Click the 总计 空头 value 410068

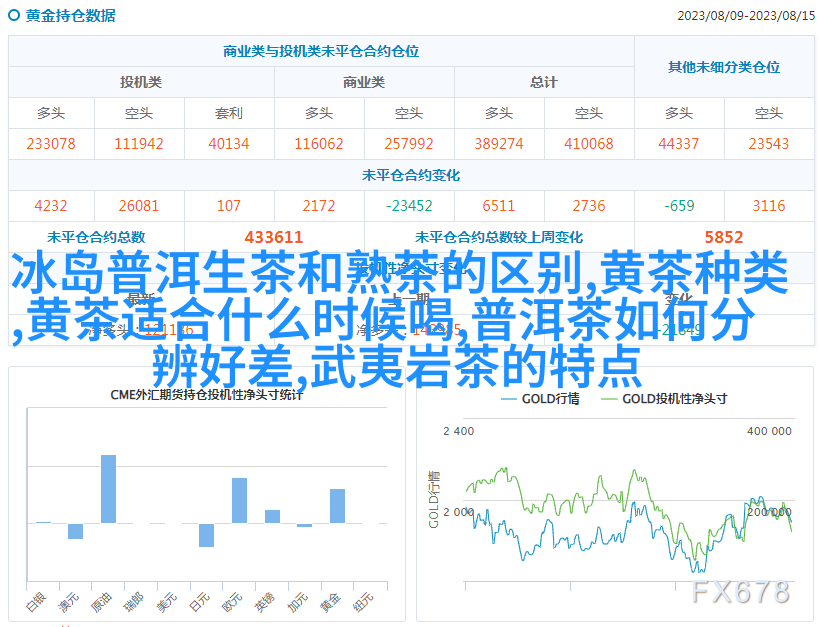[588, 144]
